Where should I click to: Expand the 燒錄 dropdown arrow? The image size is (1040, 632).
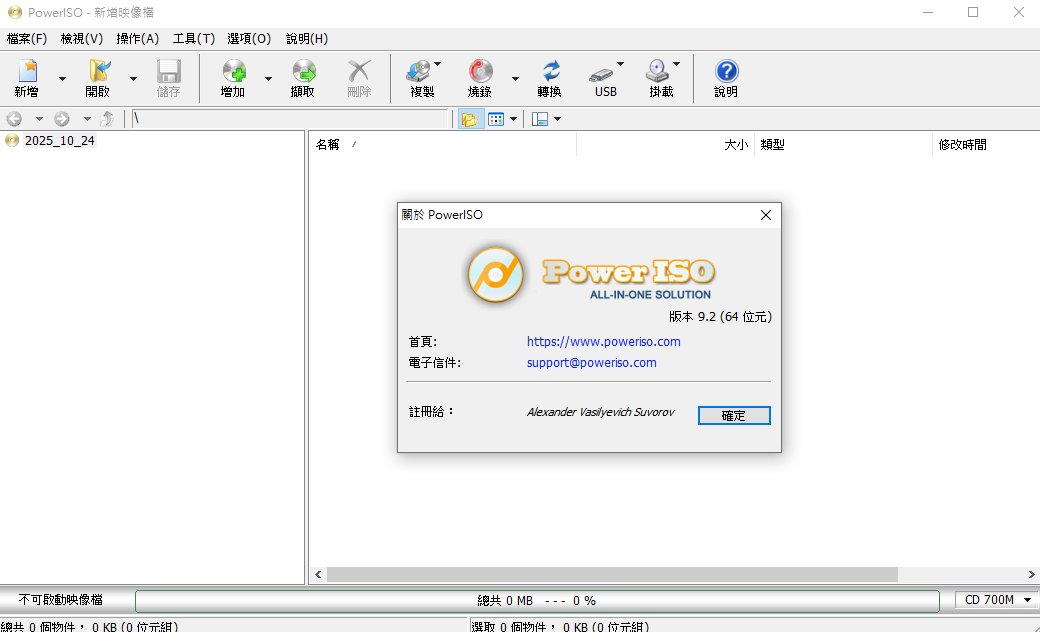coord(516,79)
